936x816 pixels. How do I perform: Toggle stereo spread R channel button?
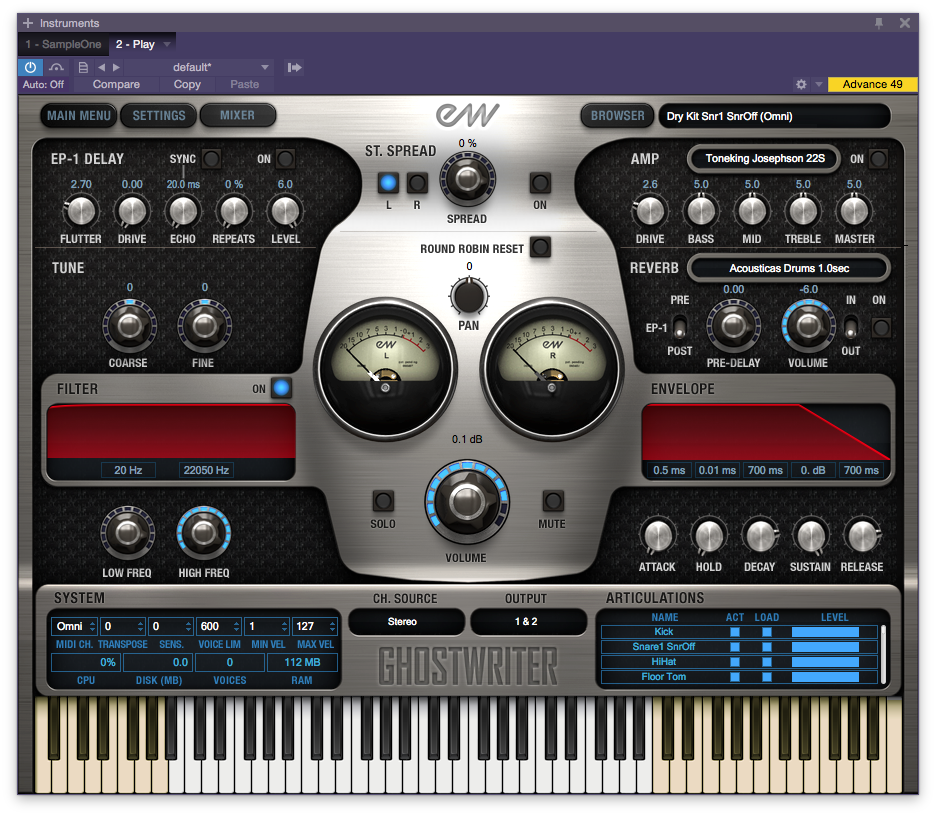(x=417, y=183)
